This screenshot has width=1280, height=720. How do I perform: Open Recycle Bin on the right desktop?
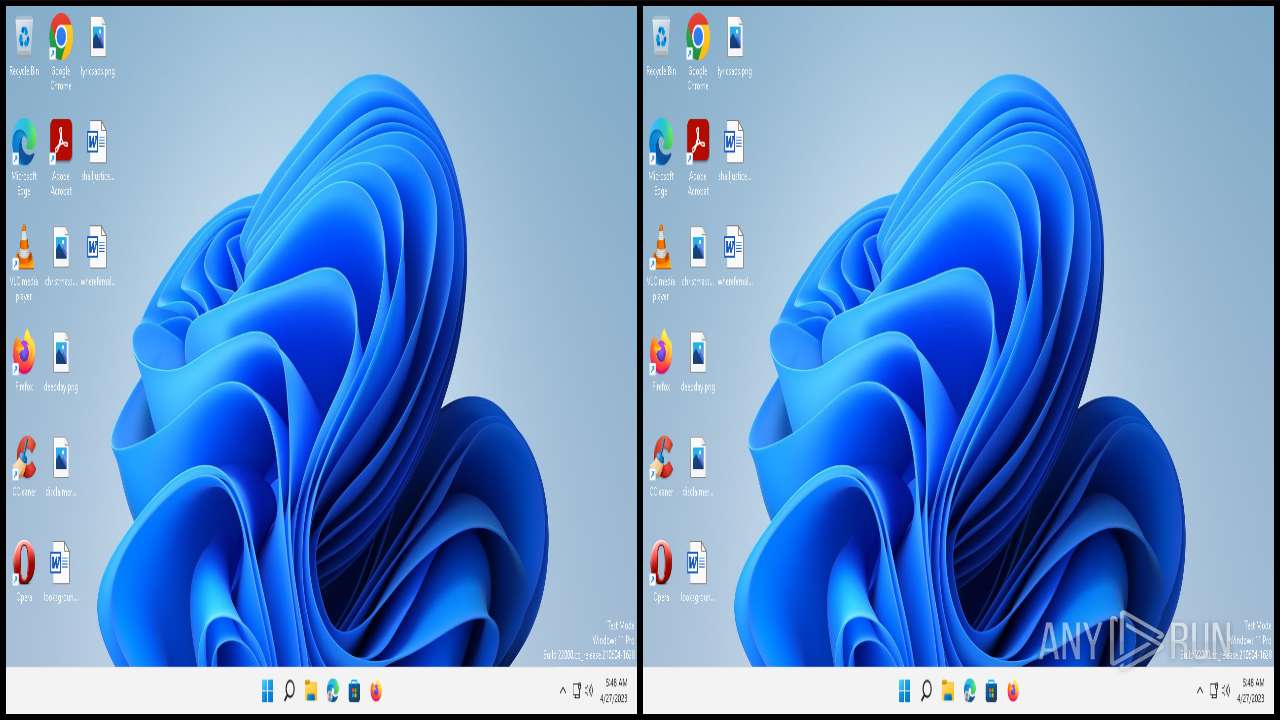point(661,46)
